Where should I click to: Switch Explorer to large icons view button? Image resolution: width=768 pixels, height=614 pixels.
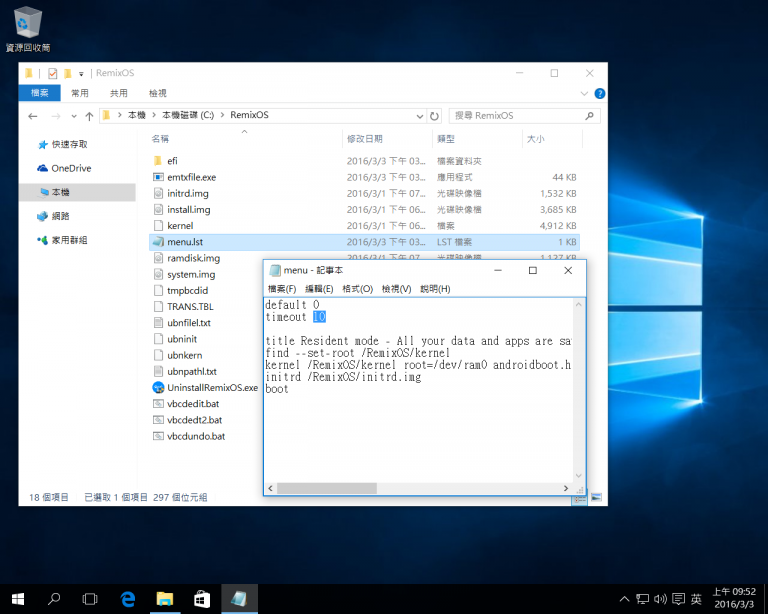[596, 497]
